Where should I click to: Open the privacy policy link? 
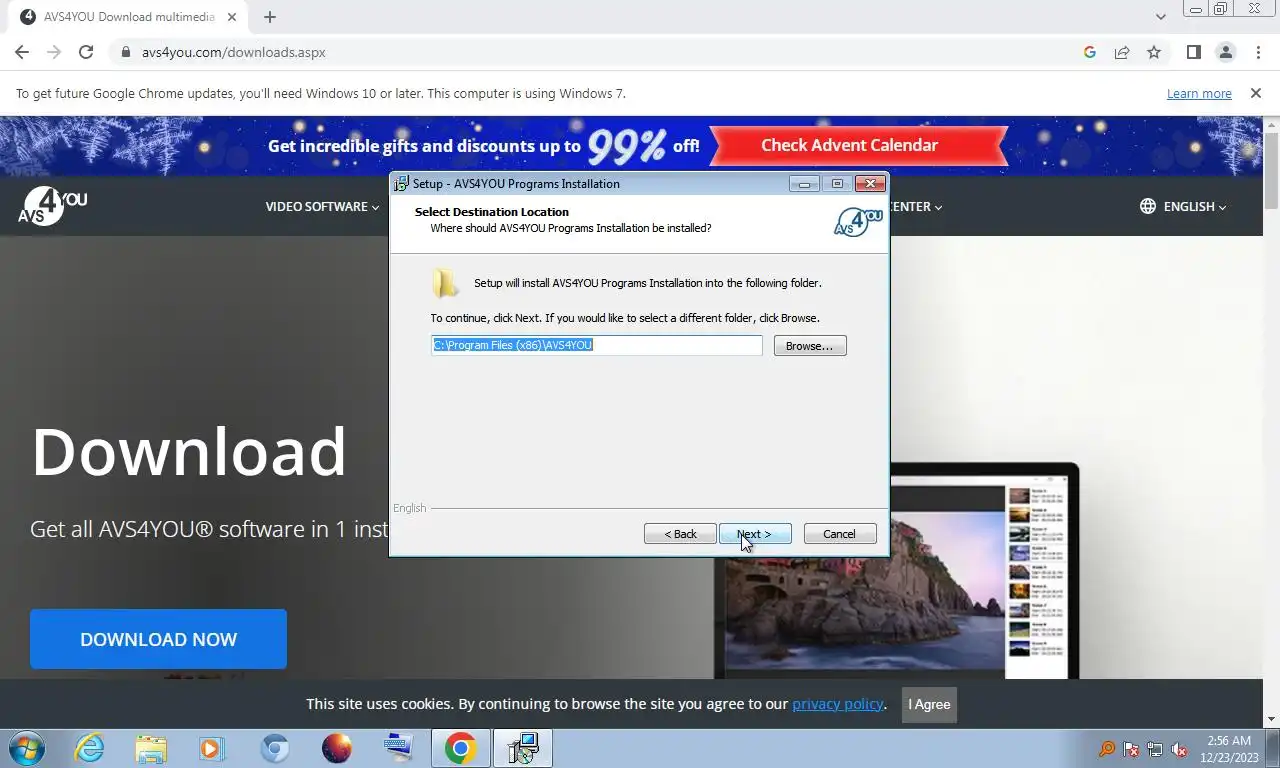coord(837,704)
